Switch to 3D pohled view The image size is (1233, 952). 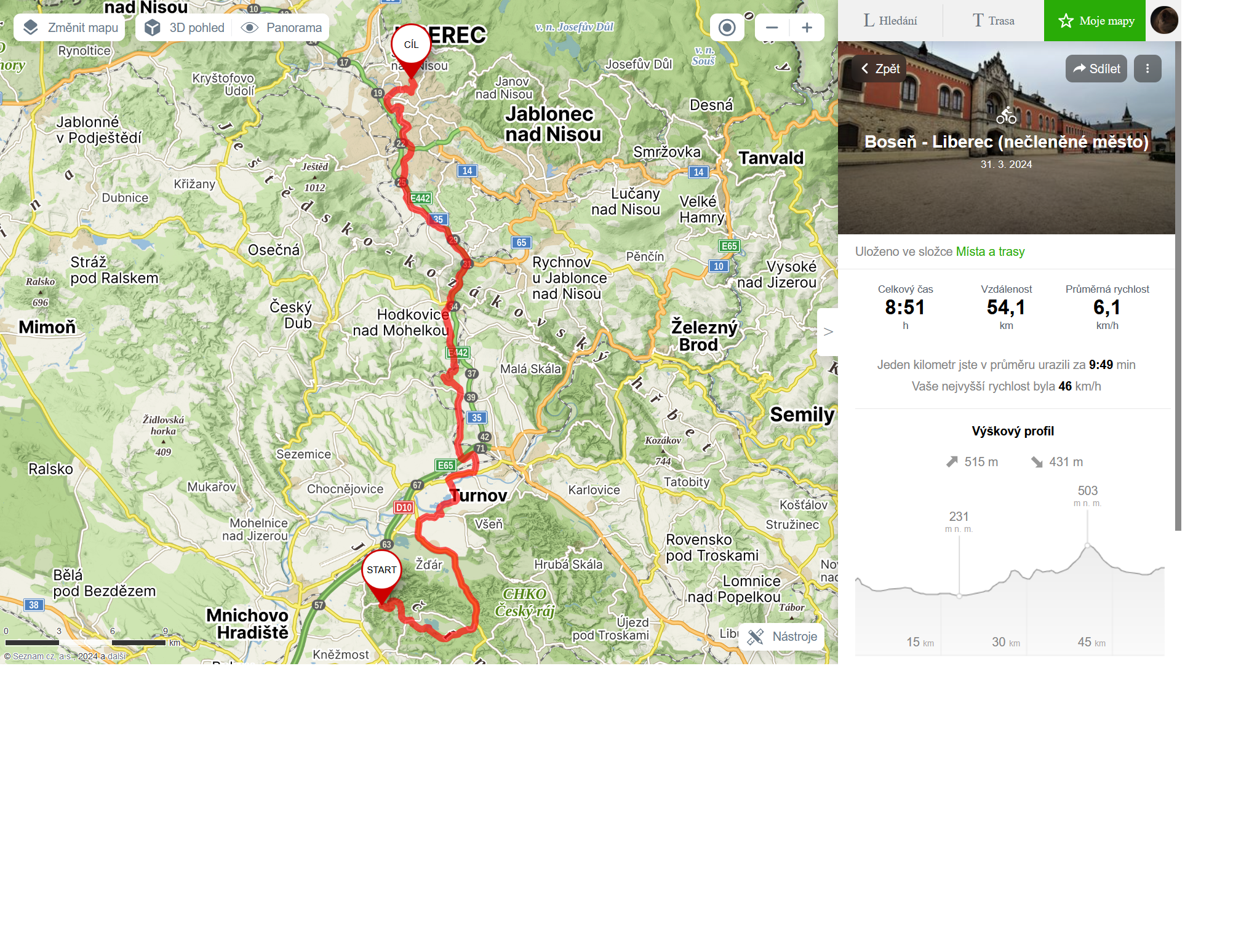185,28
